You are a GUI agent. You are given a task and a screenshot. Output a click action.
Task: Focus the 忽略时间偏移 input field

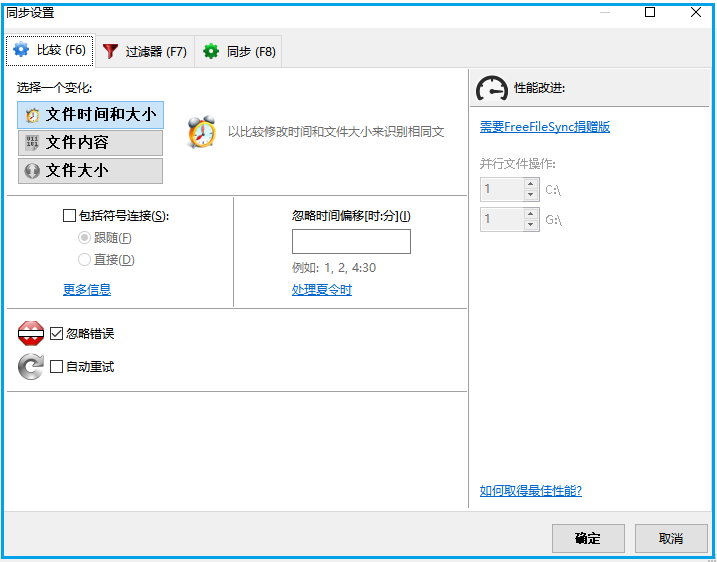(x=351, y=241)
